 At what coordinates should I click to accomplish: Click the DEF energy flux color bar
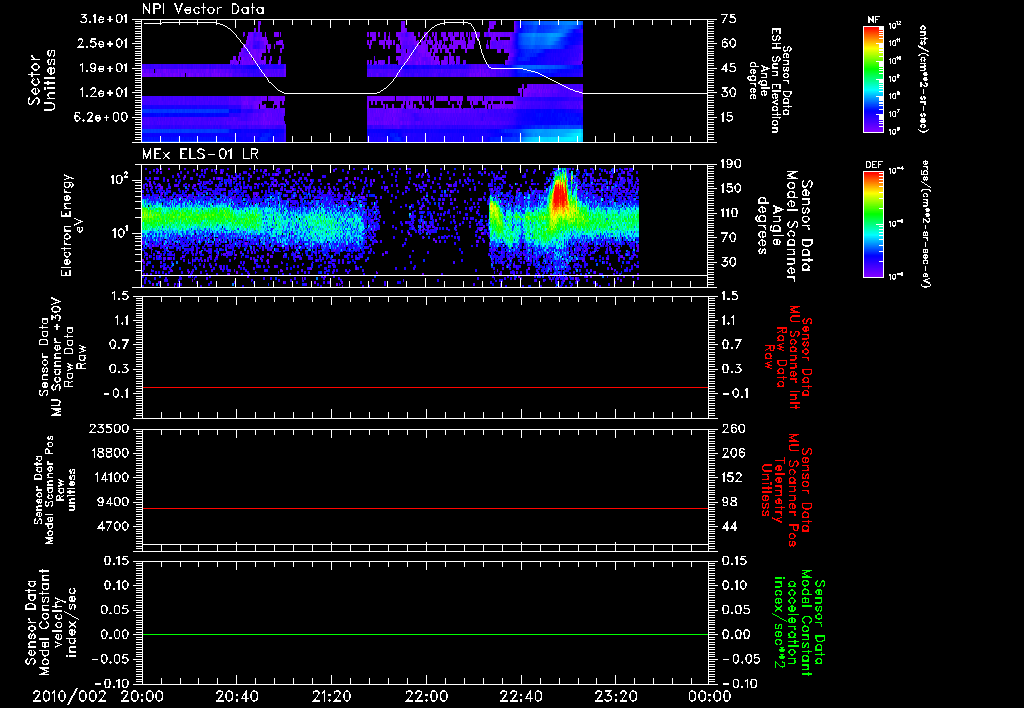pos(874,224)
